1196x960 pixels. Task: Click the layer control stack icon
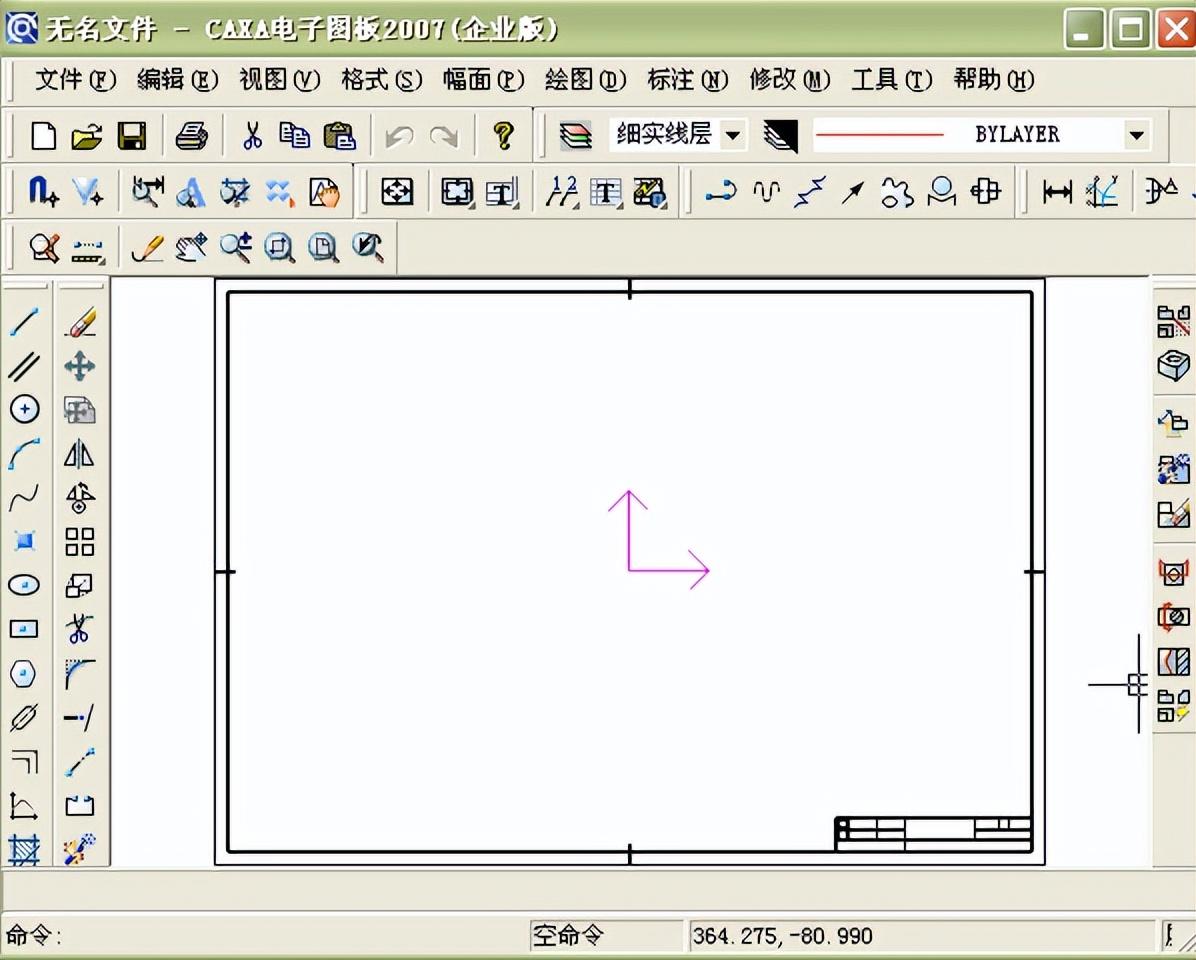[x=575, y=136]
